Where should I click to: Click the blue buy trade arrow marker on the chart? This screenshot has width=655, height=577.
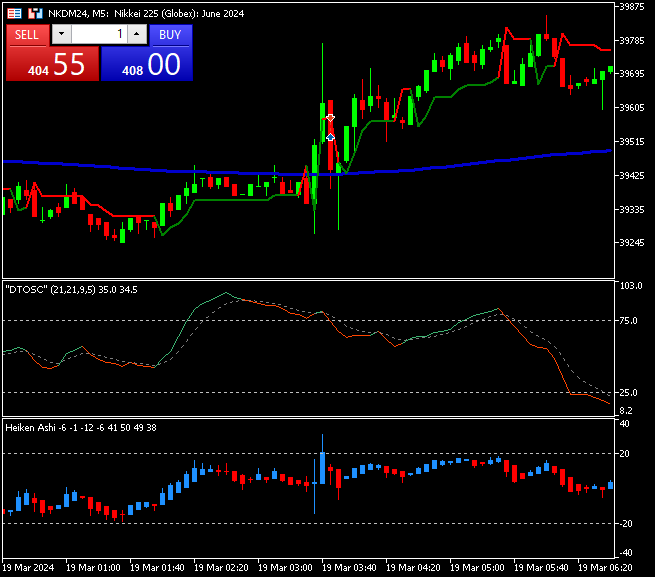point(330,137)
